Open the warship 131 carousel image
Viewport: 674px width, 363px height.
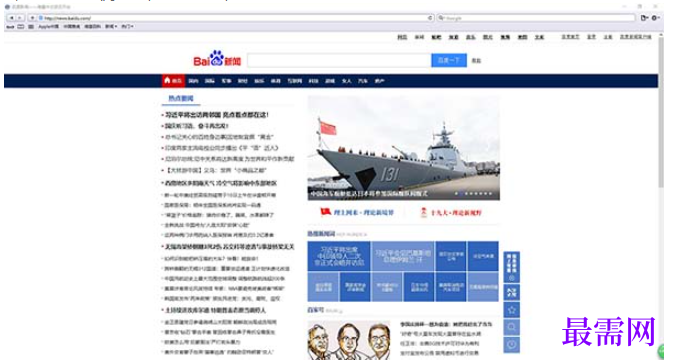pyautogui.click(x=404, y=148)
